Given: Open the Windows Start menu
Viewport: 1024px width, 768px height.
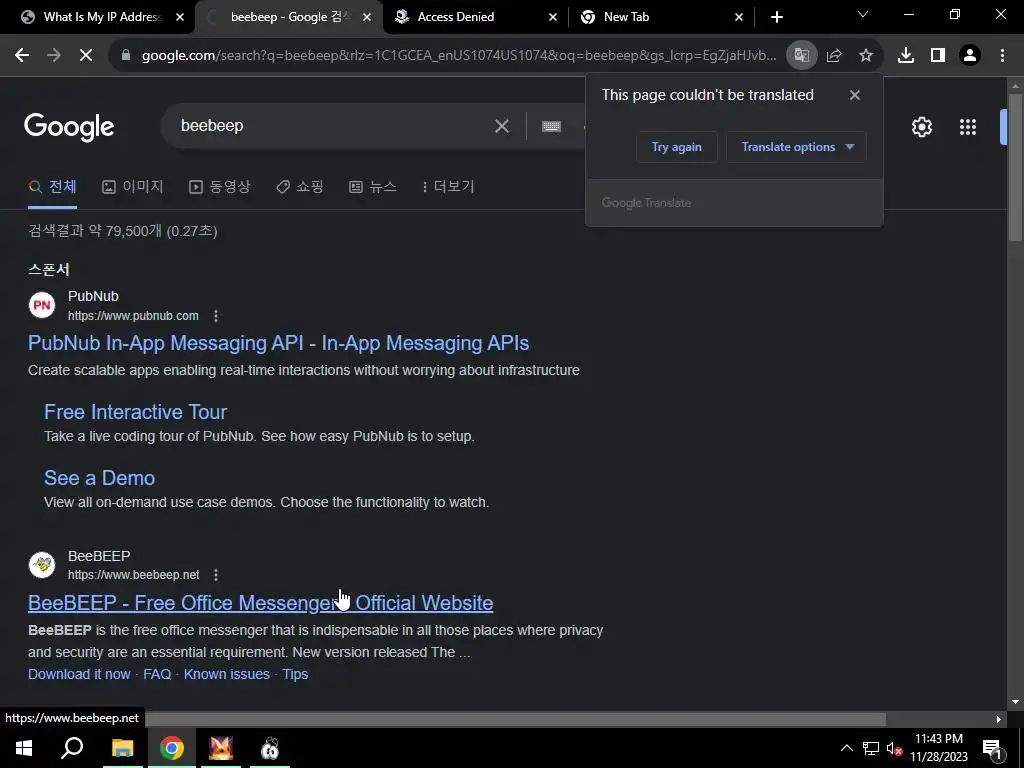Looking at the screenshot, I should pos(24,748).
